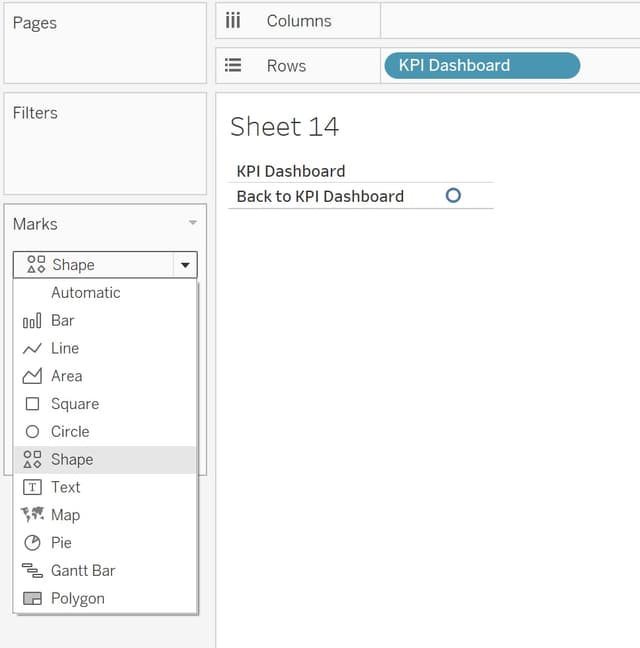Select the Area mark type icon
Viewport: 640px width, 648px height.
(32, 376)
